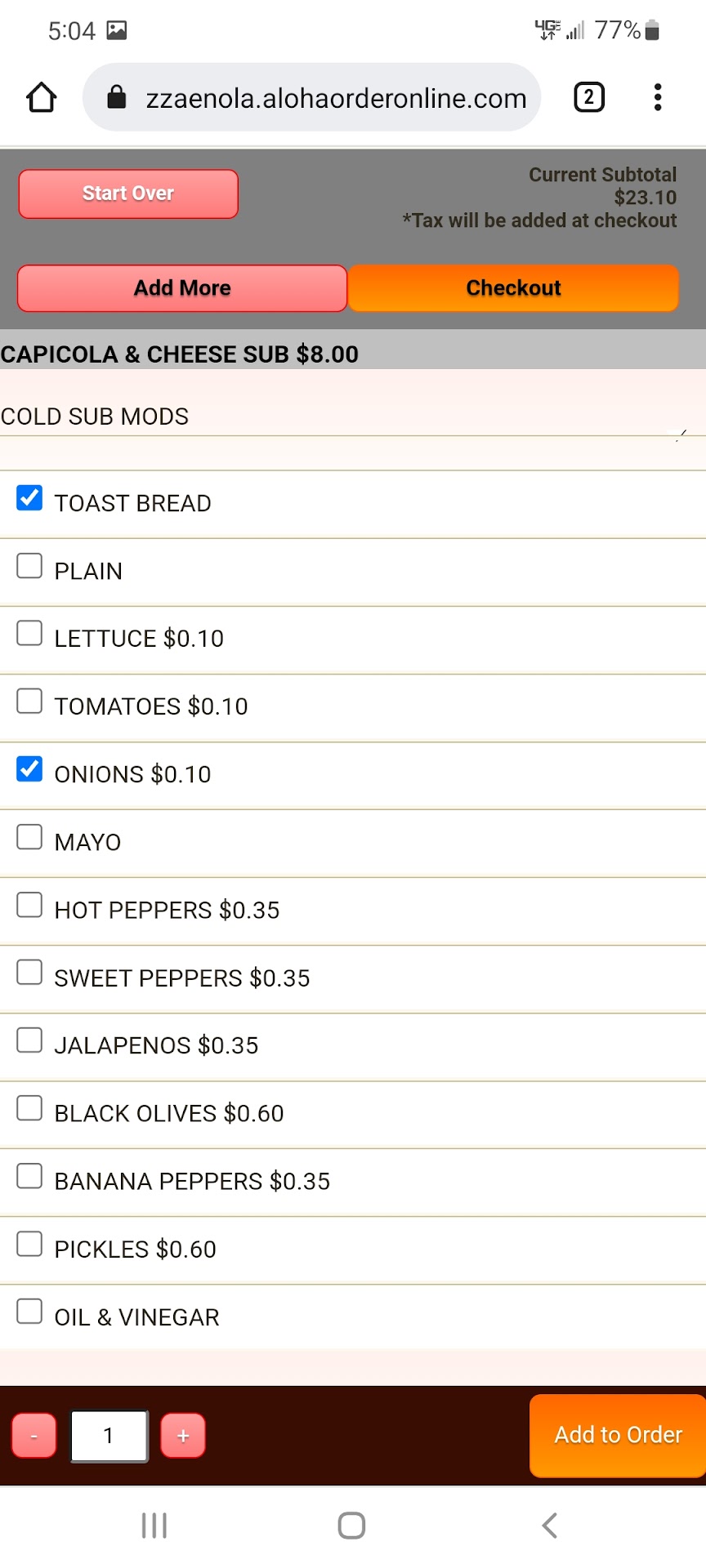Tap the lock icon in the address bar
The width and height of the screenshot is (706, 1568).
click(x=117, y=98)
